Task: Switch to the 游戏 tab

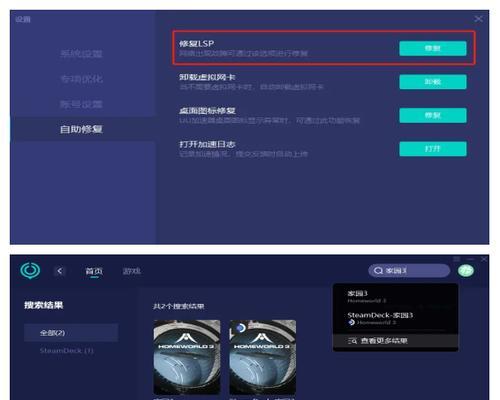Action: point(132,271)
